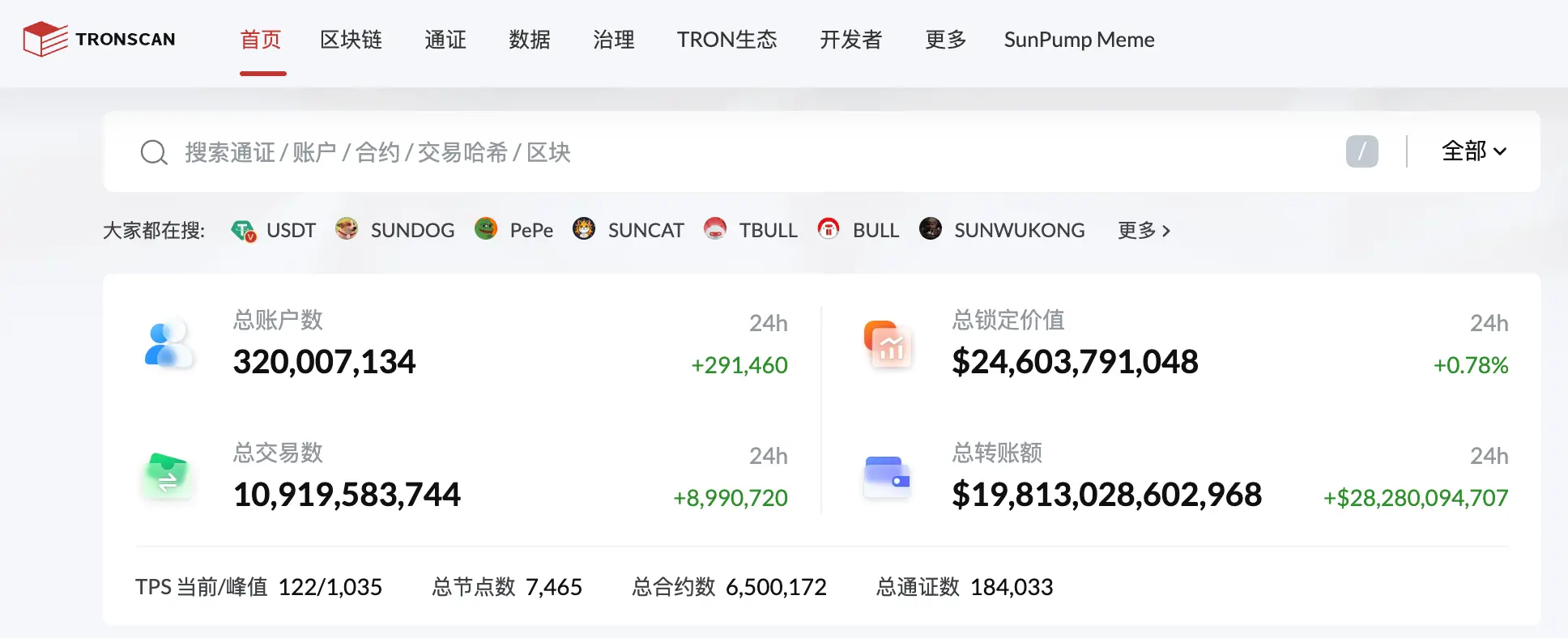Expand 更多 trending searches
Image resolution: width=1568 pixels, height=638 pixels.
(1144, 231)
